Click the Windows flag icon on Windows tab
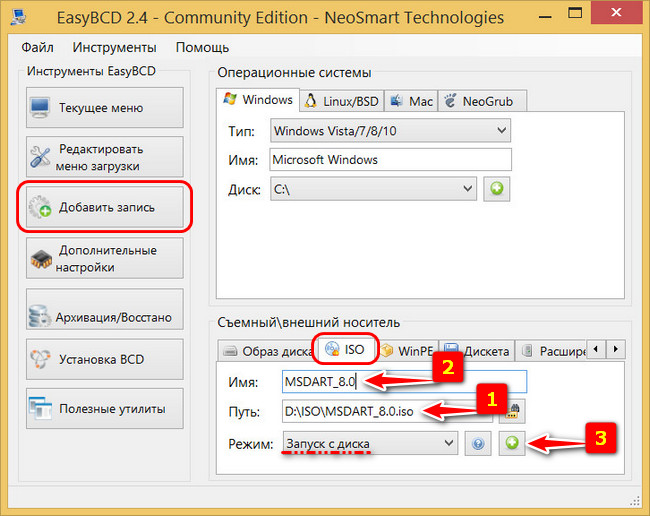Screen dimensions: 650x516 230,99
